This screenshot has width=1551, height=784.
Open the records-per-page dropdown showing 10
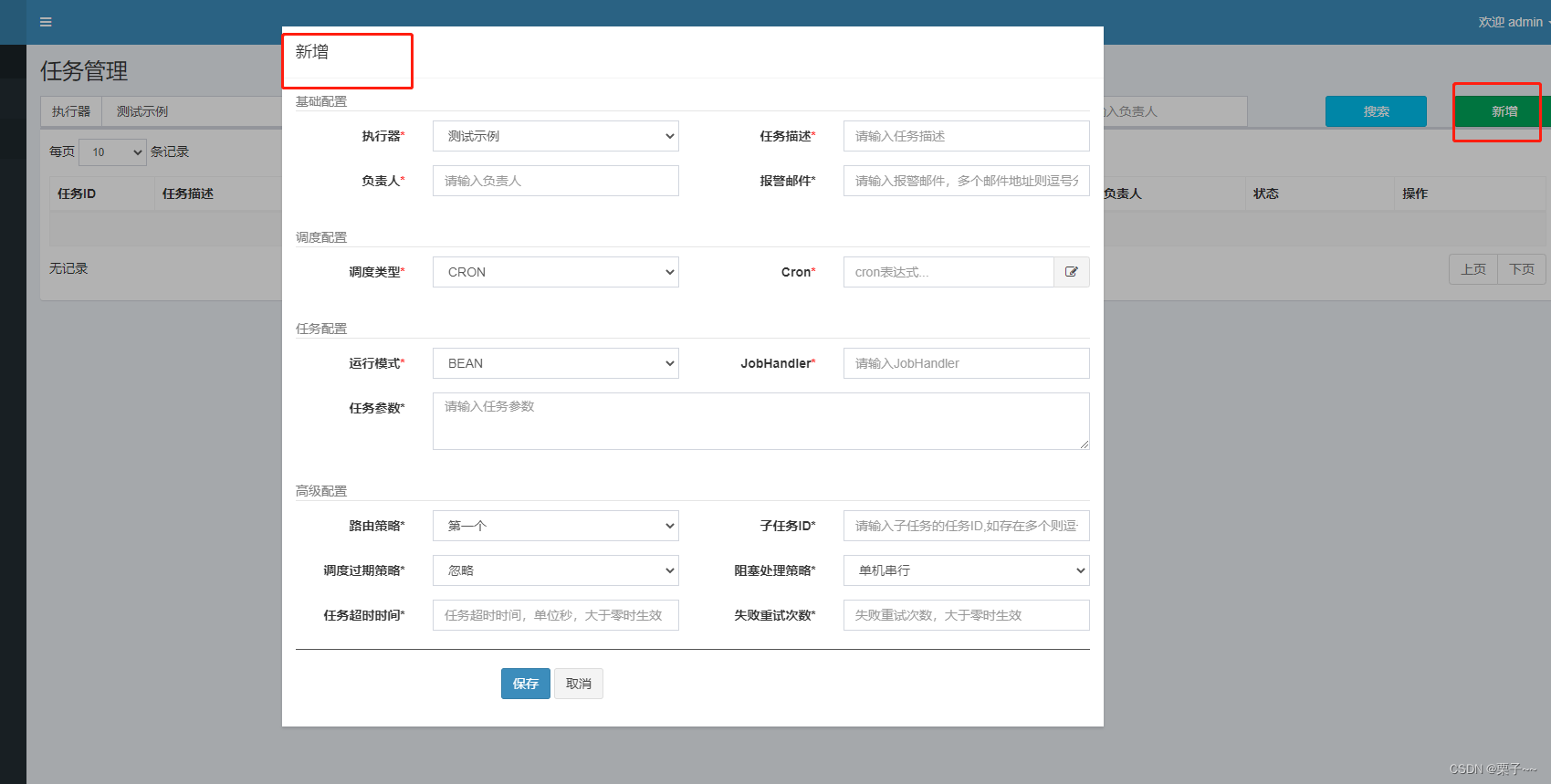click(x=112, y=152)
